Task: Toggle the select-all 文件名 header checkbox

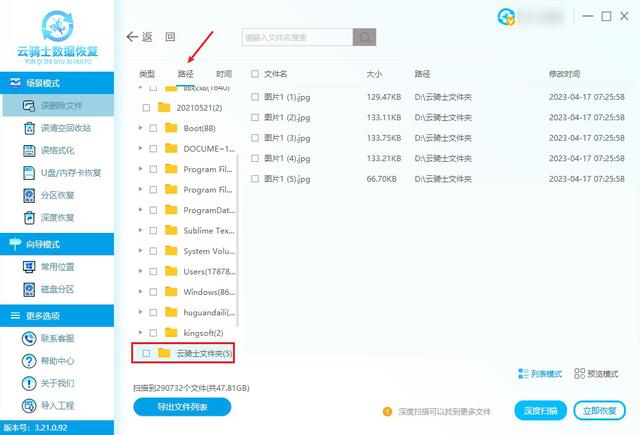Action: pos(255,74)
